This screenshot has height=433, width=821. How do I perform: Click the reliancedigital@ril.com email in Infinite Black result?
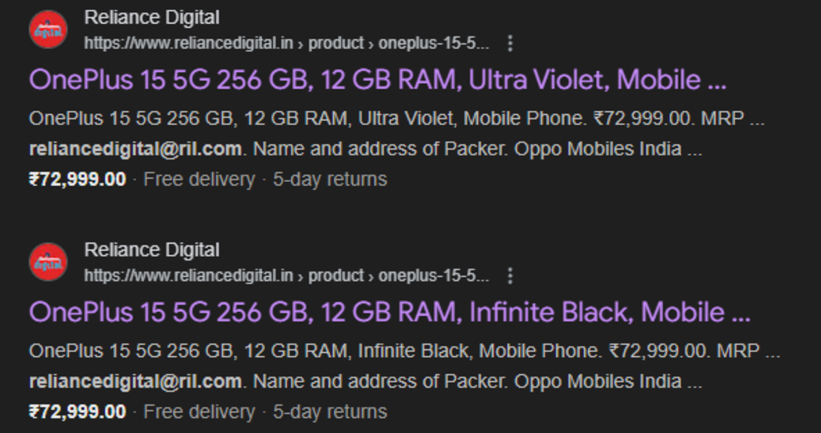(135, 381)
